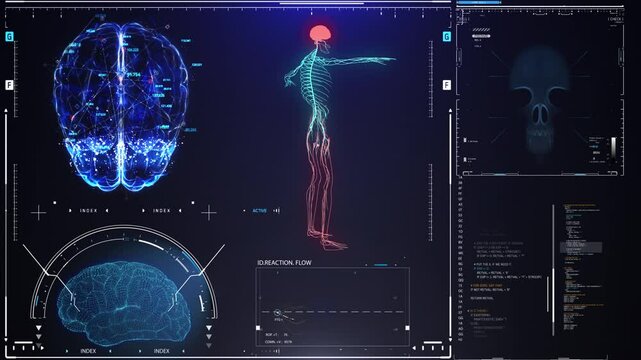641x360 pixels.
Task: Click the first INDEX label below the side brain
Action: pos(88,351)
